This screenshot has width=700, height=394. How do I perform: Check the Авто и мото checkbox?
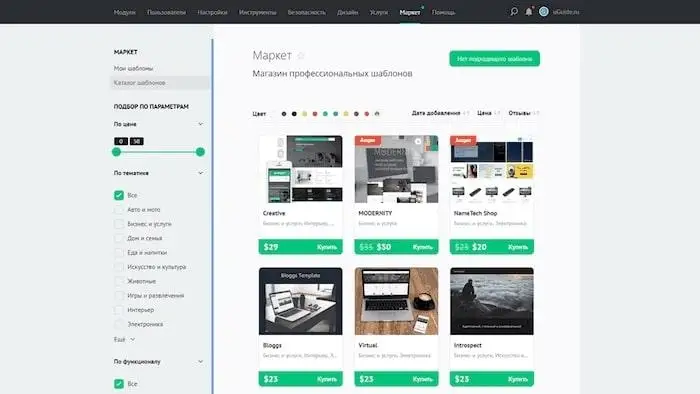119,210
